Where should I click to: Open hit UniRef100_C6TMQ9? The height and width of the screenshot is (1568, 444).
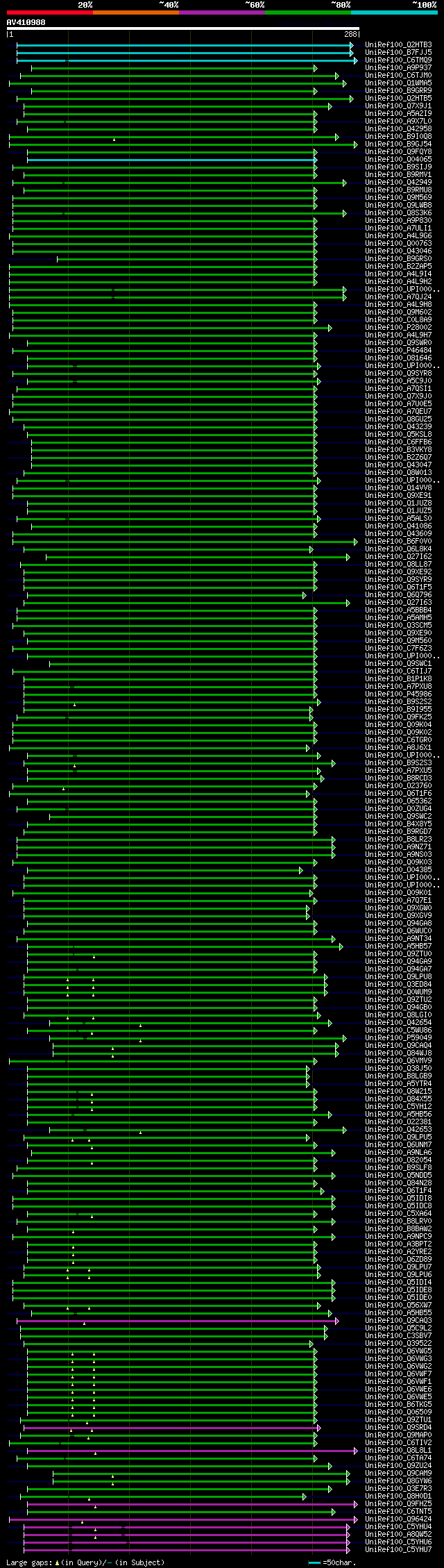(x=398, y=60)
